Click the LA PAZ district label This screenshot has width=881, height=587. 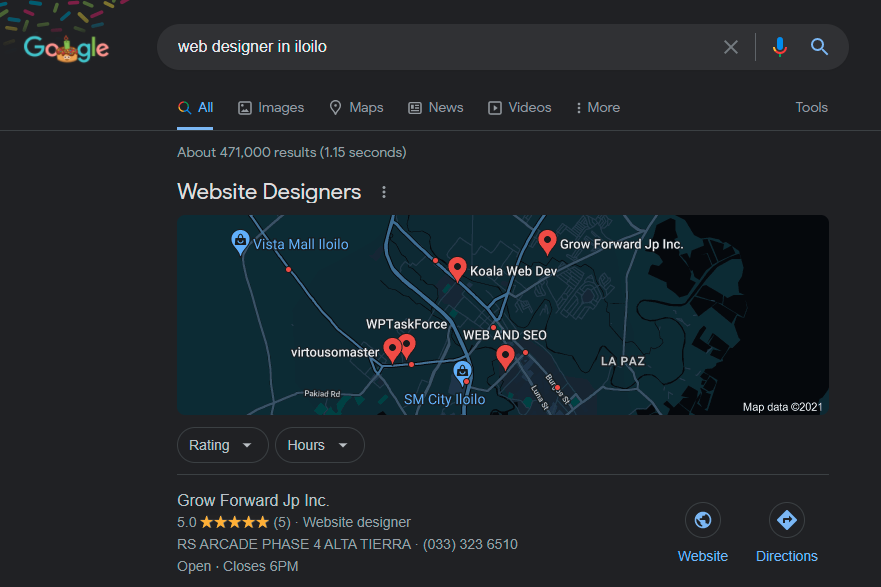pyautogui.click(x=623, y=361)
